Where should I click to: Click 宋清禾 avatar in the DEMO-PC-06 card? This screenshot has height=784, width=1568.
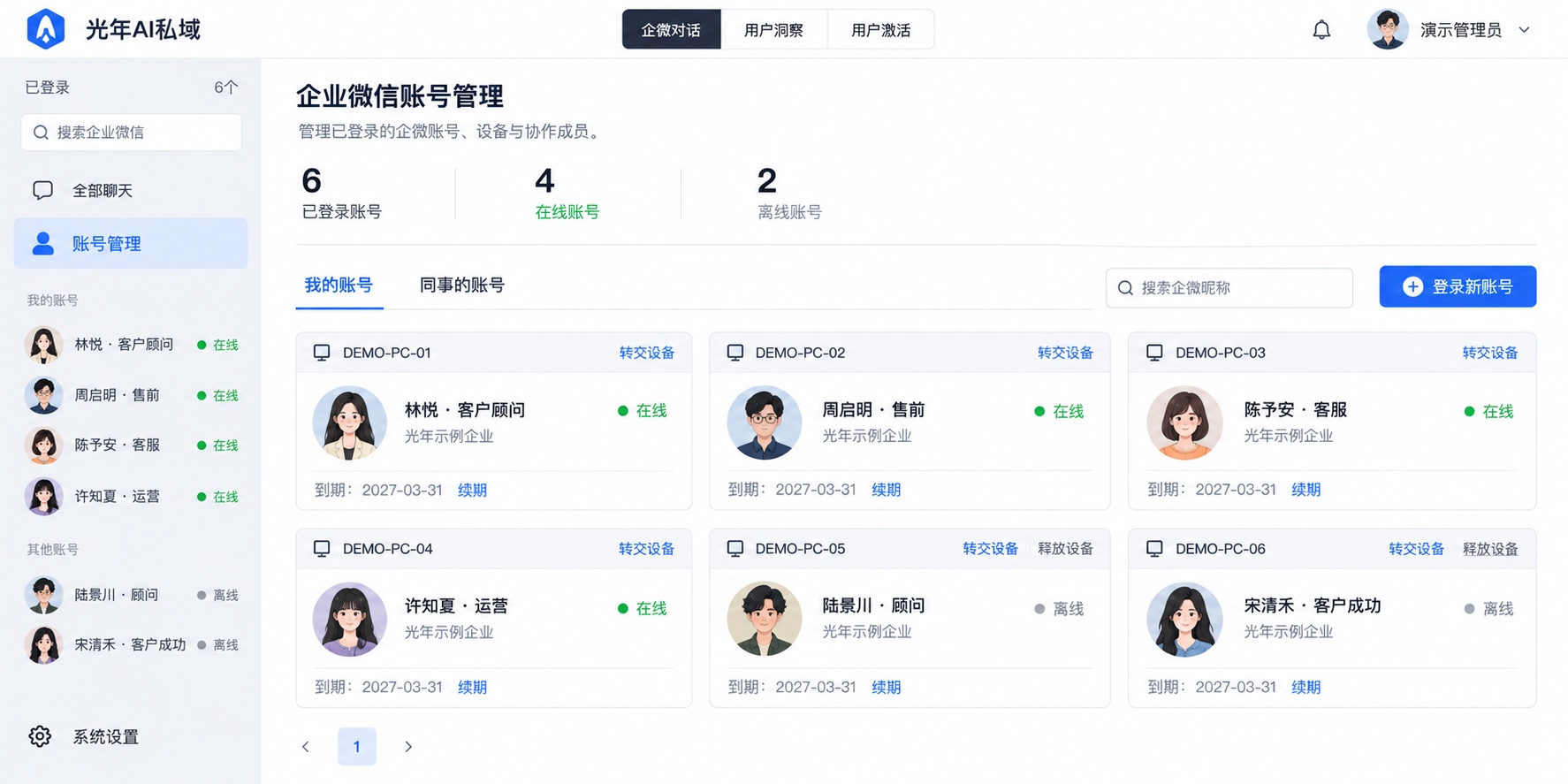(1184, 619)
